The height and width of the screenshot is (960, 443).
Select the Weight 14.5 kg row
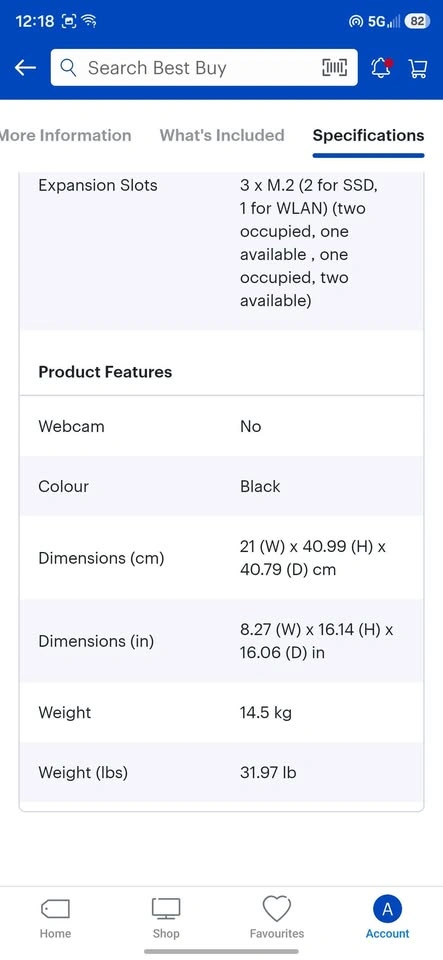pos(222,713)
